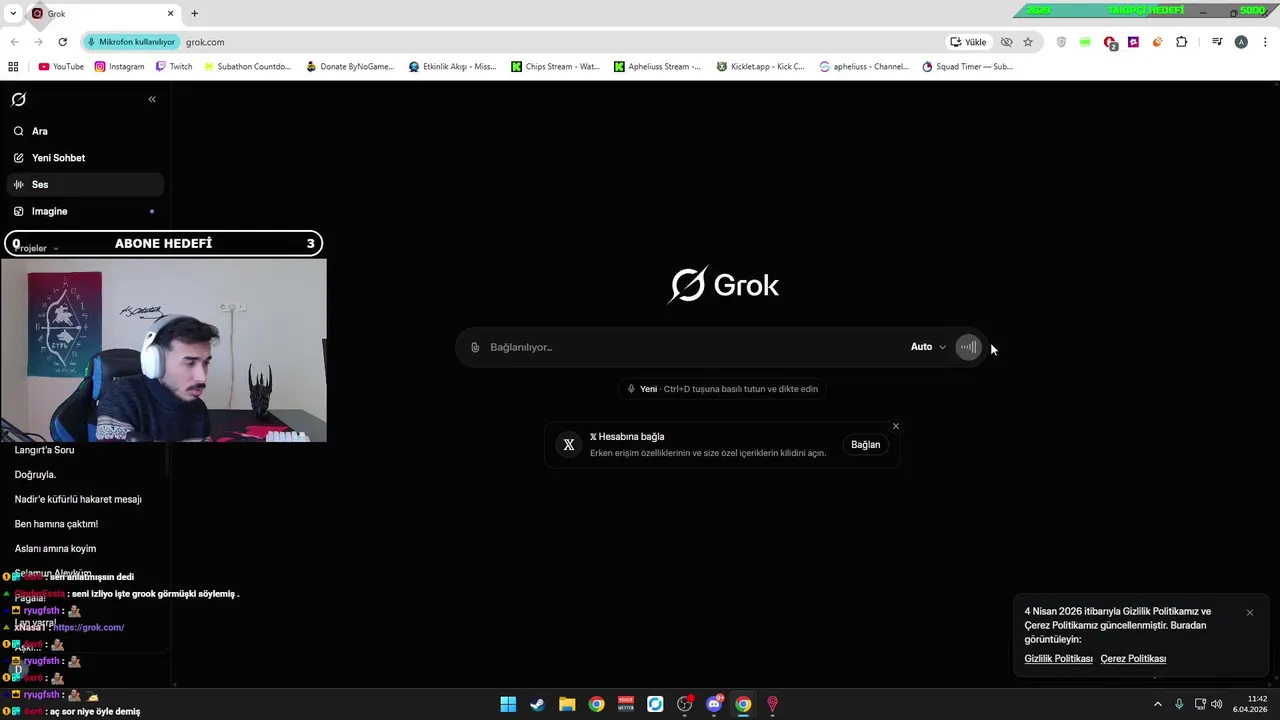Viewport: 1280px width, 720px height.
Task: Open the apps grid in bookmarks bar
Action: (13, 67)
